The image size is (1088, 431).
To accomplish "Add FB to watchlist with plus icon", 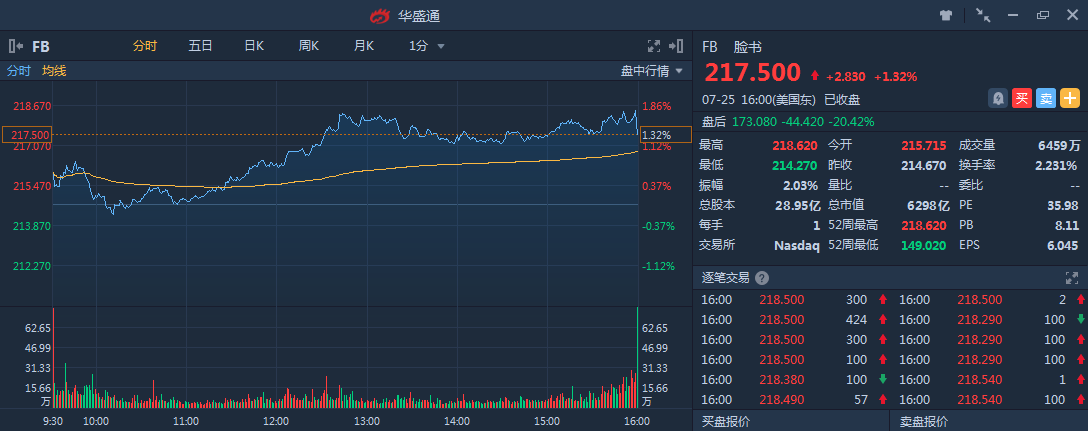I will click(1070, 98).
